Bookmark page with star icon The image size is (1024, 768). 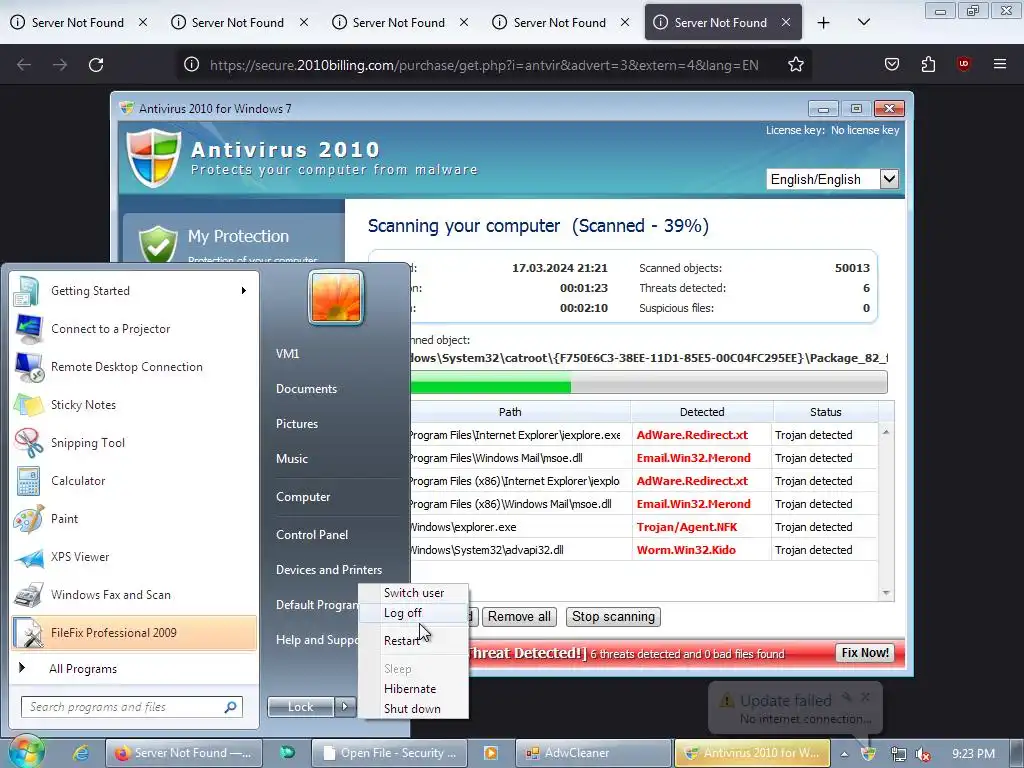tap(795, 65)
